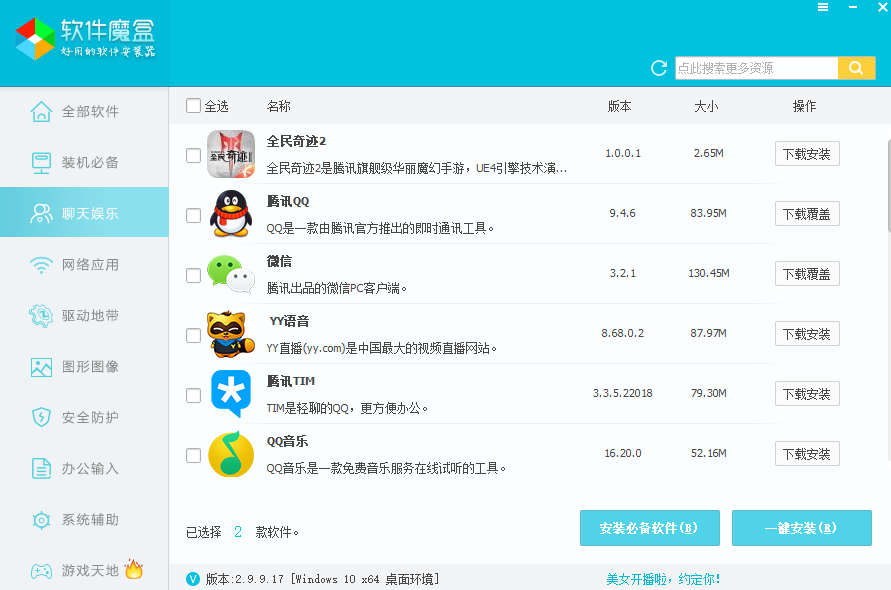891x590 pixels.
Task: Click the 办公输入 document icon
Action: pos(41,469)
